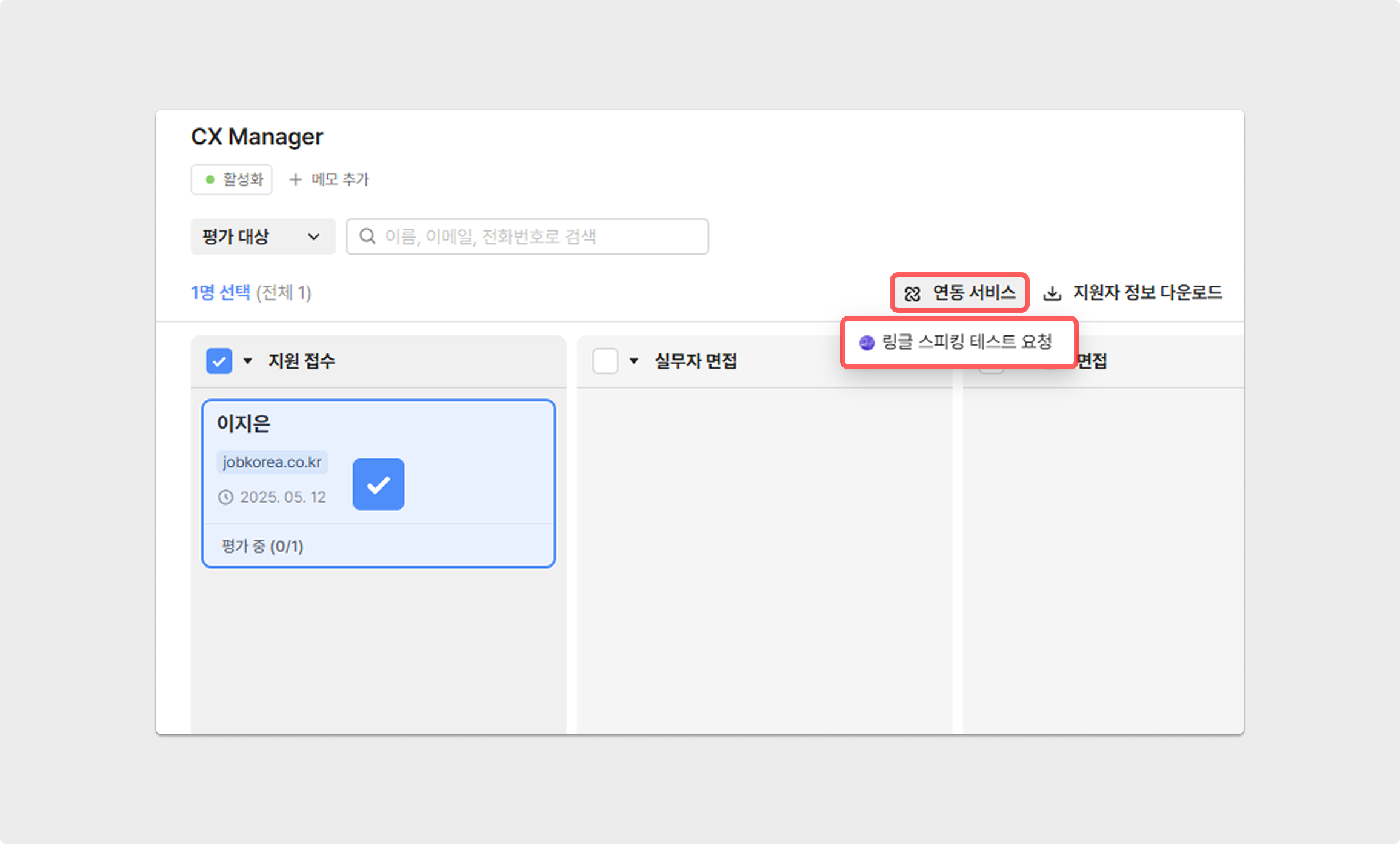Click the magnifier search icon
This screenshot has width=1400, height=844.
coord(367,236)
